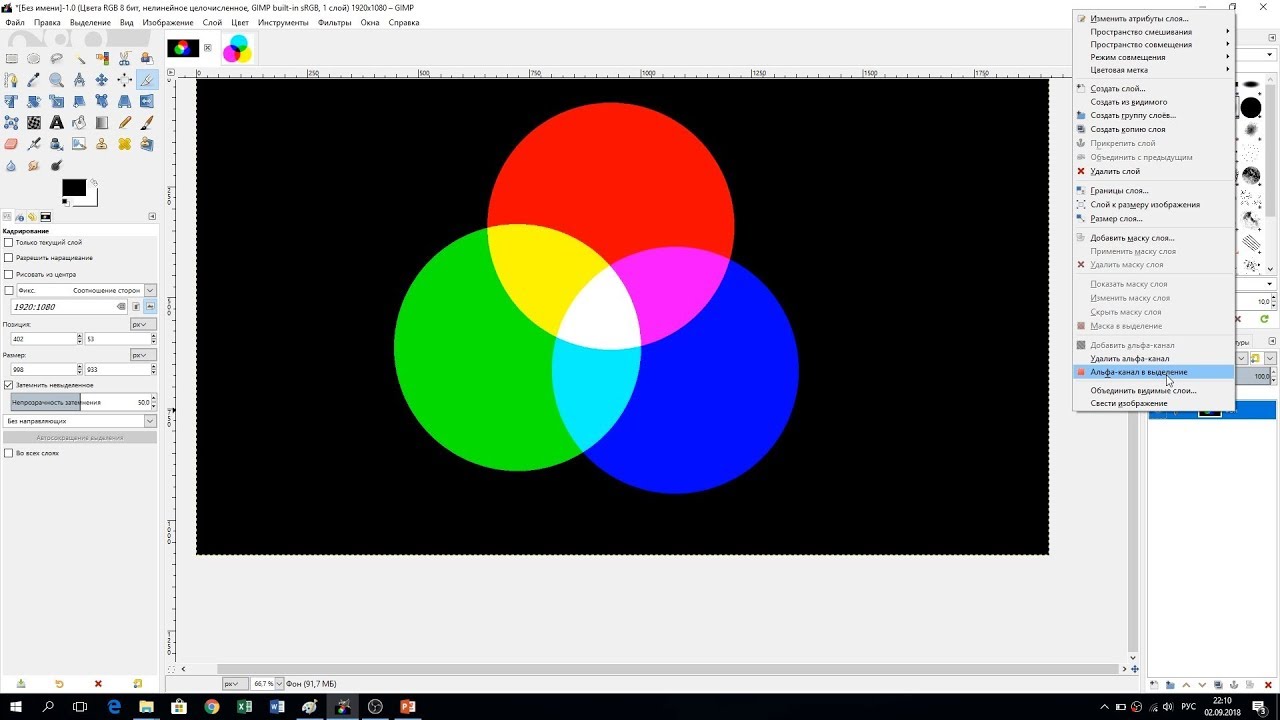Expand 'Режим совмещения' submenu
The width and height of the screenshot is (1280, 720).
[1153, 57]
